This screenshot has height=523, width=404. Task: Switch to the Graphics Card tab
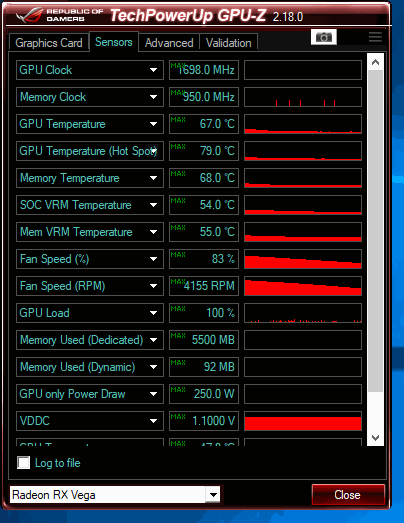coord(49,43)
